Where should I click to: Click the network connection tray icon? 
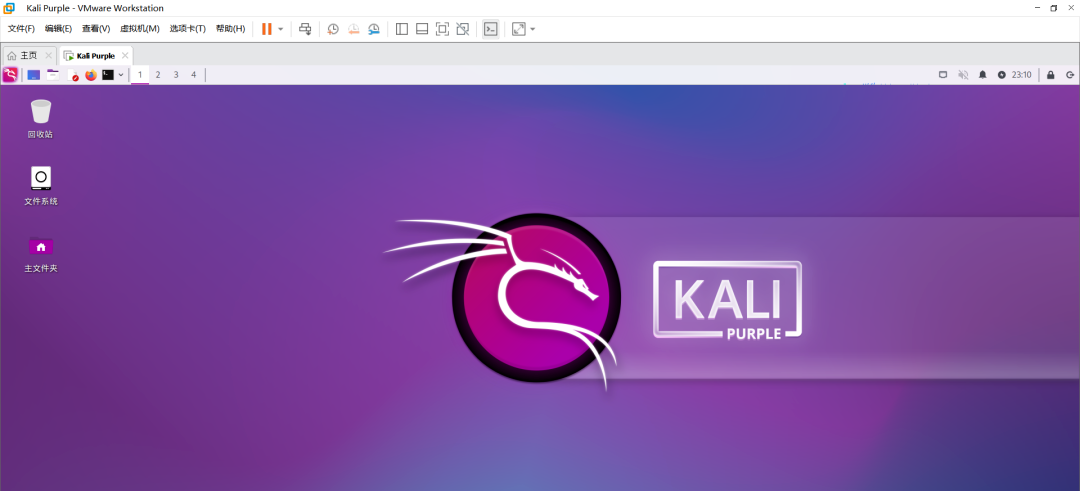944,74
